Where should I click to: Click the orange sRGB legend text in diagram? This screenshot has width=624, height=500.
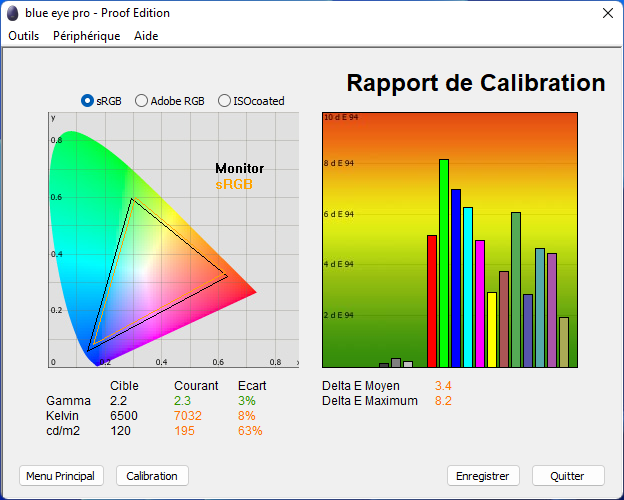pos(233,184)
